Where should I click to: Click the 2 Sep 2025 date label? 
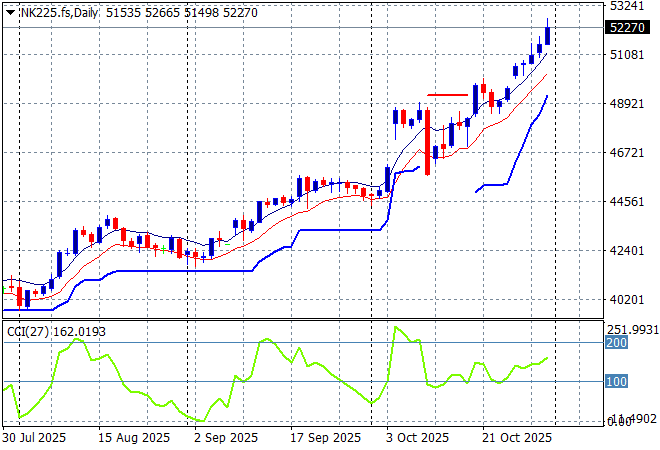[x=228, y=438]
